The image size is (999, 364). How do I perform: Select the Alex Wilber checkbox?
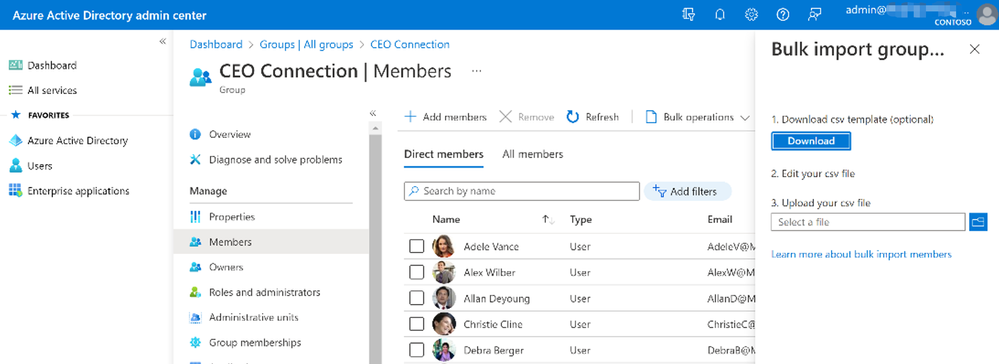(416, 272)
